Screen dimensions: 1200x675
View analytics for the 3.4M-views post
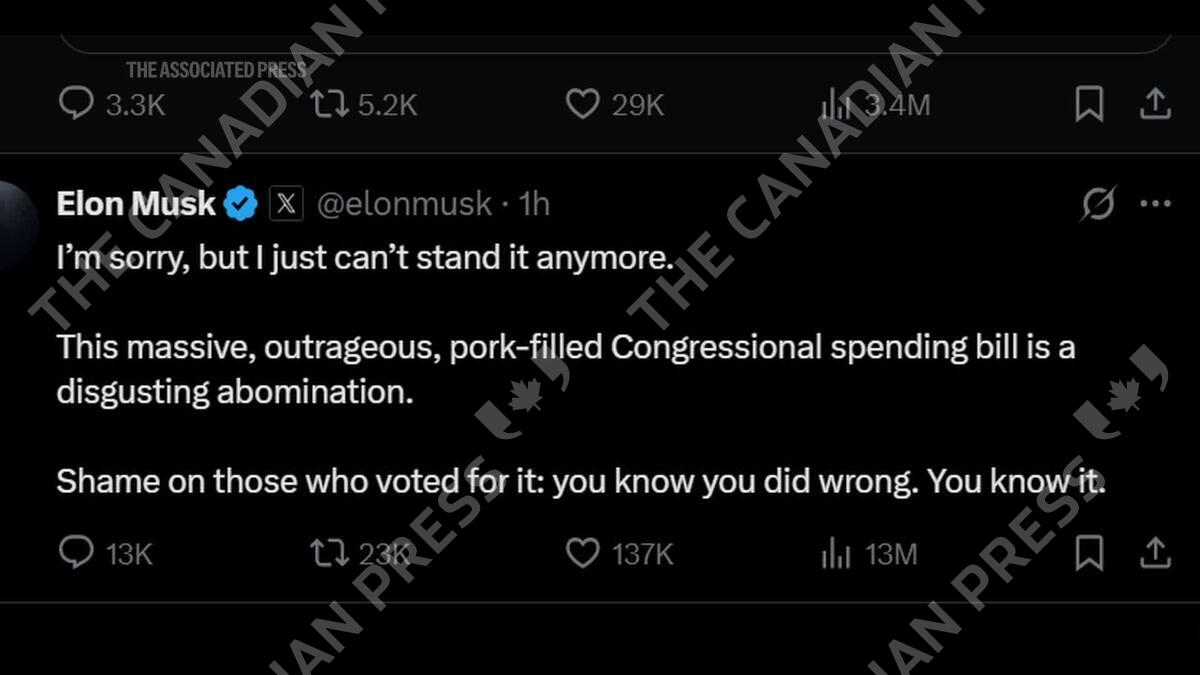pyautogui.click(x=836, y=104)
